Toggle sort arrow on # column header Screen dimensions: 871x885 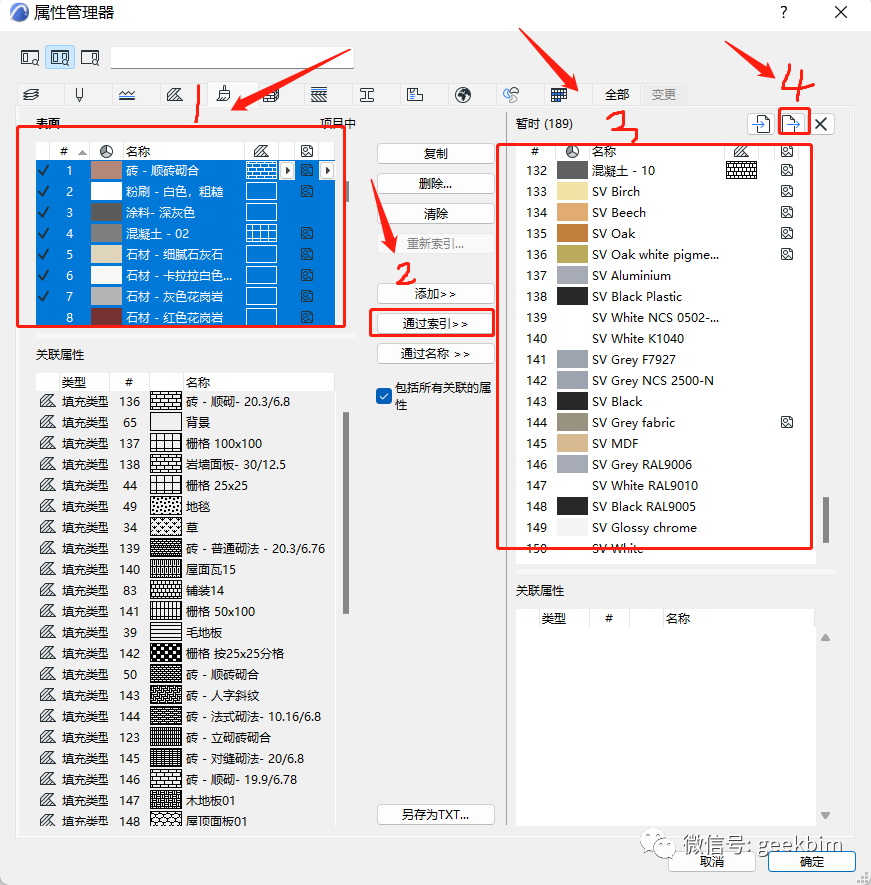(82, 152)
